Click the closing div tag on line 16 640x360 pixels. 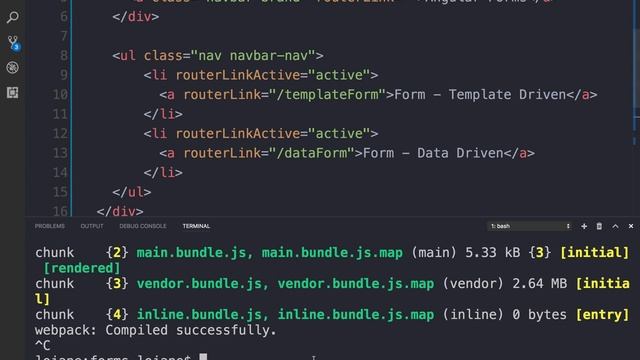pos(120,211)
